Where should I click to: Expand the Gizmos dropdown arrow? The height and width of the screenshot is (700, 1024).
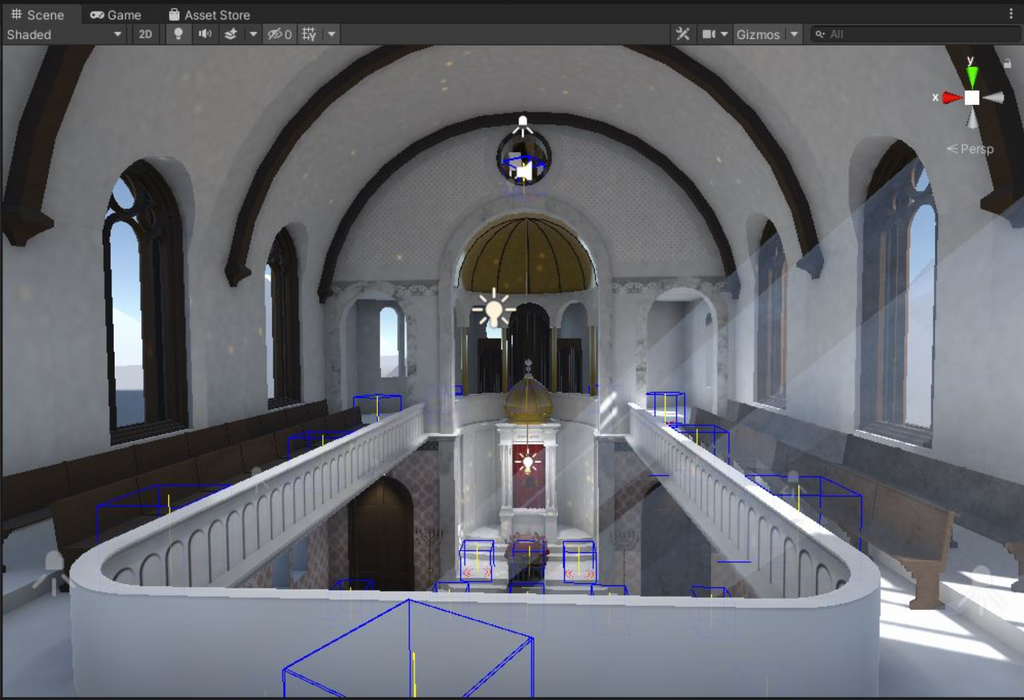coord(795,34)
